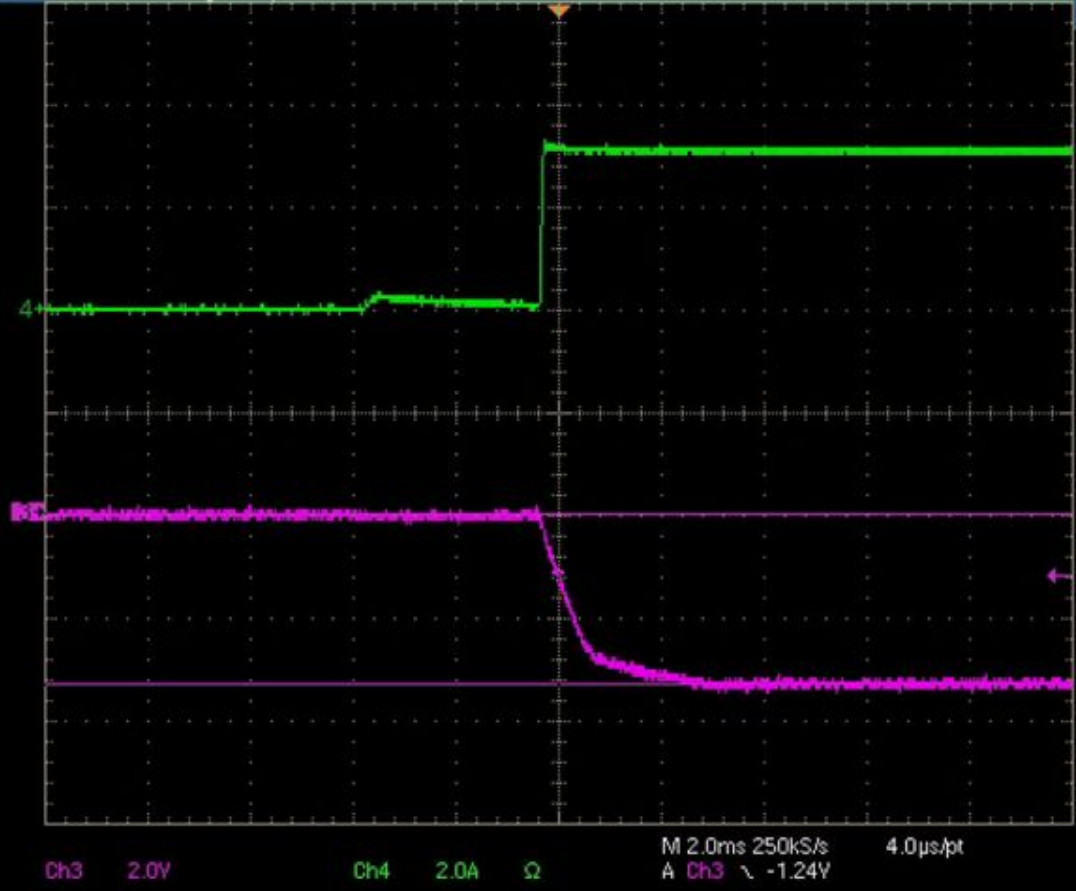Screen dimensions: 1076x891
Task: Select the upper horizontal magenta cursor line
Action: pos(800,515)
